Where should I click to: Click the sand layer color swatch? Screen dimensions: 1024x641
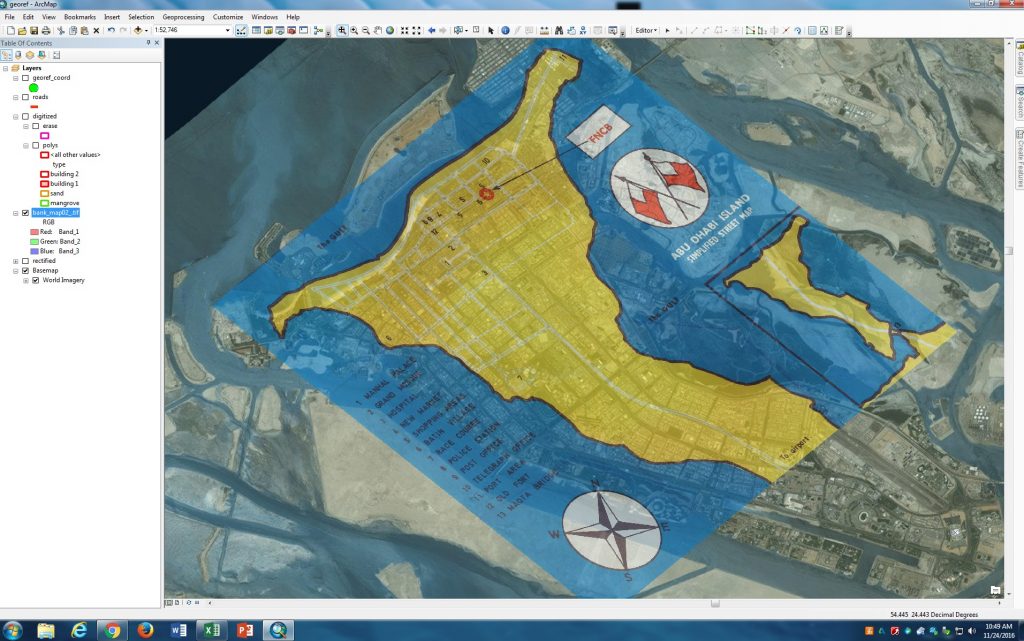point(44,193)
